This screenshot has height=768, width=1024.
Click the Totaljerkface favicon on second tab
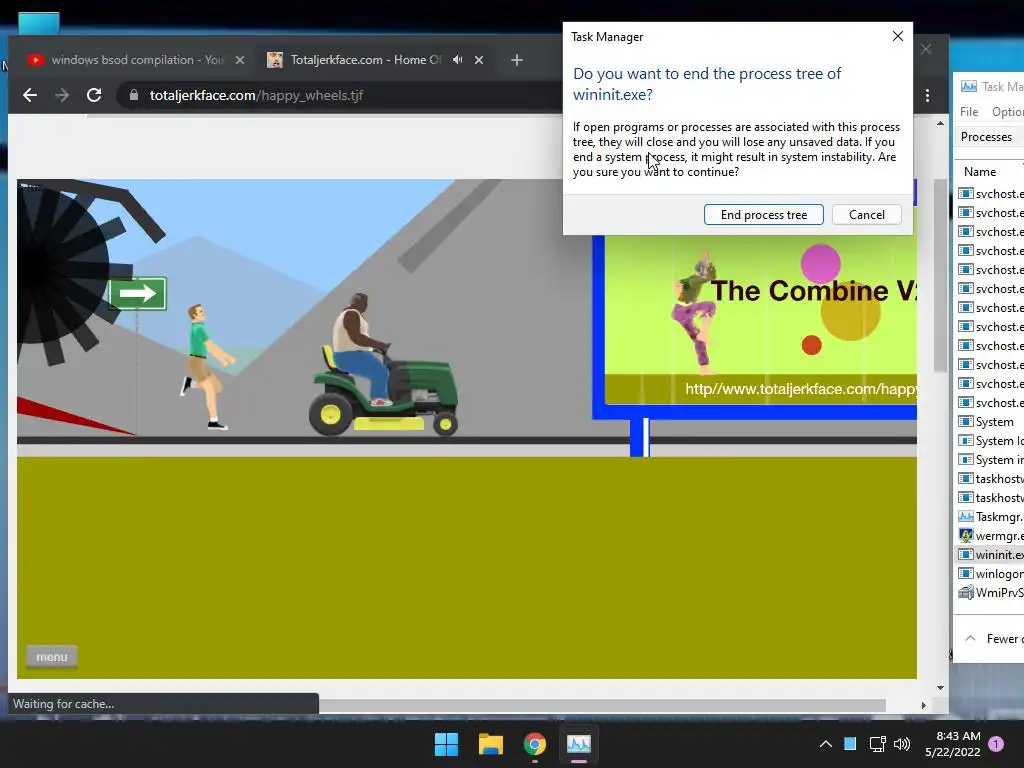pos(275,60)
